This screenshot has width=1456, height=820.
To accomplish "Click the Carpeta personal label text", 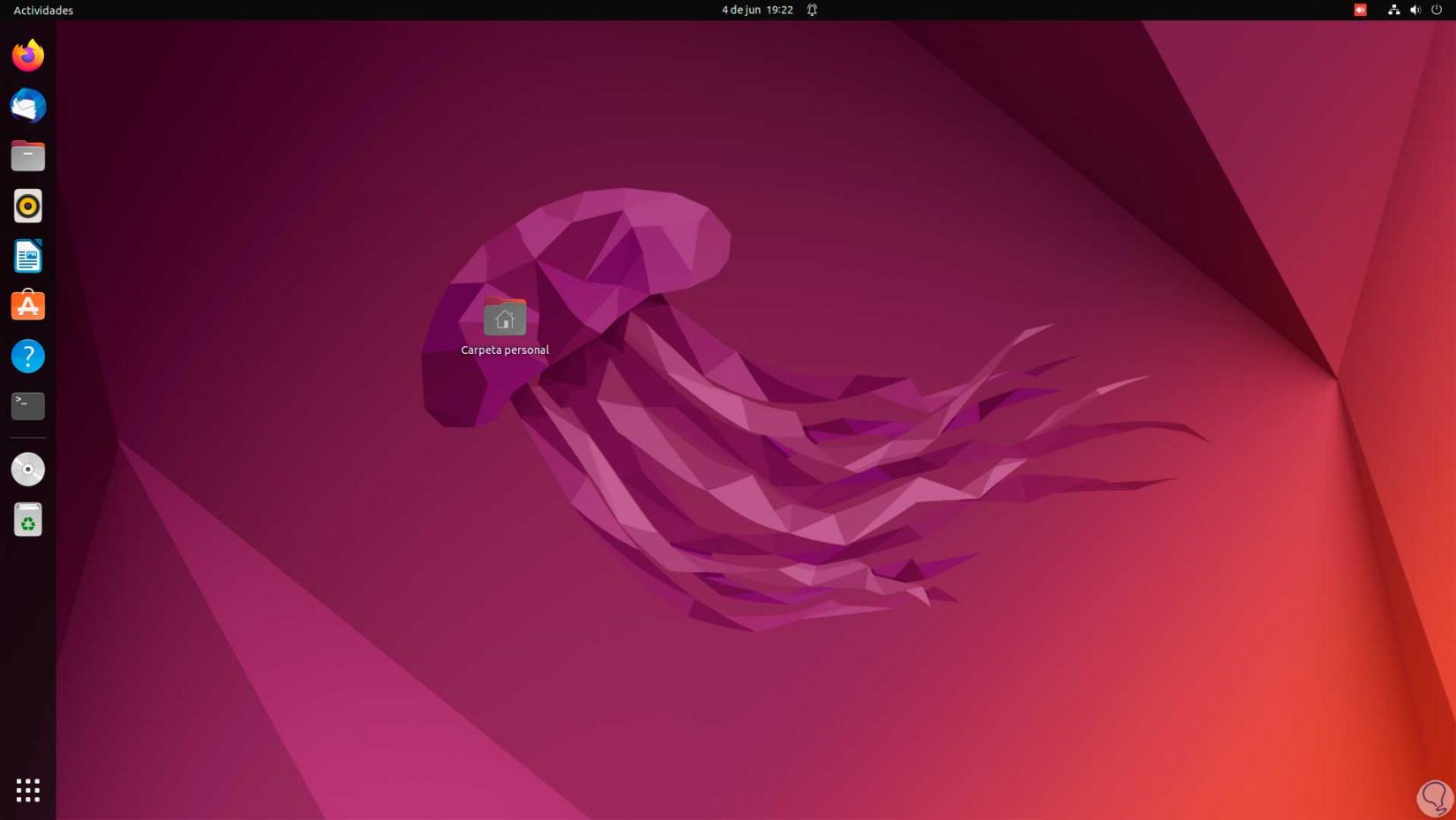I will pos(505,350).
